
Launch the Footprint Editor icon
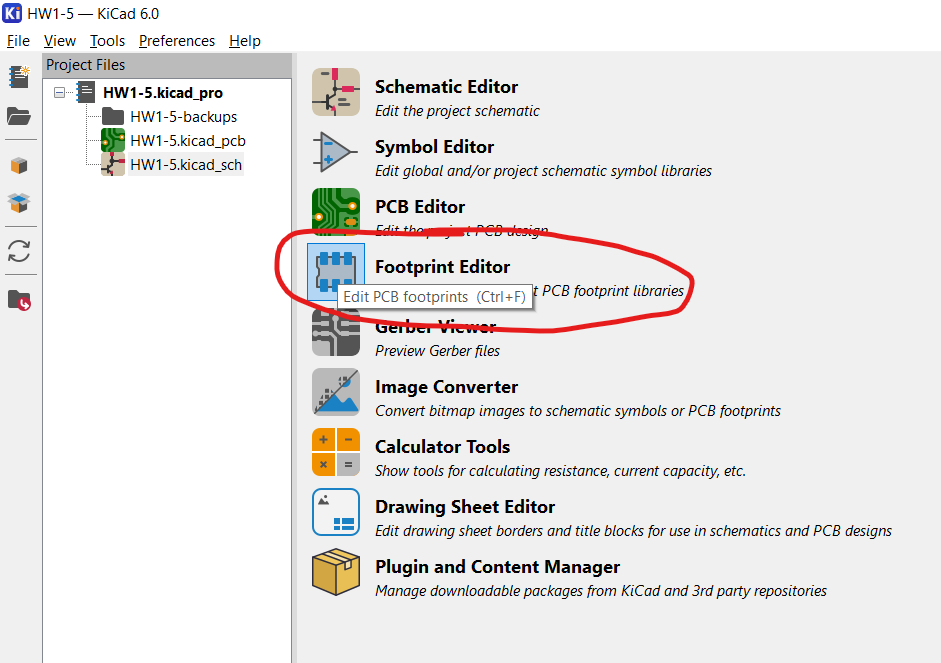(335, 272)
